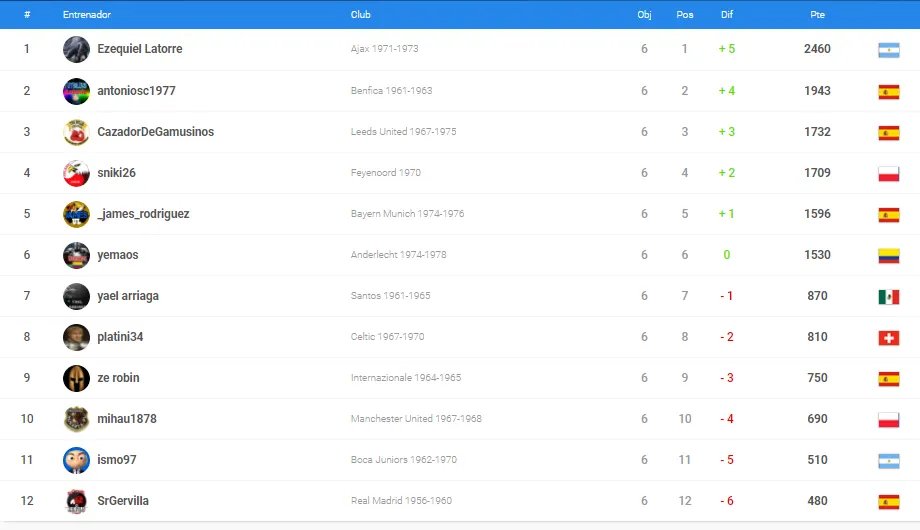The image size is (920, 530).
Task: Click club text 'Internazionale 1964-1965'
Action: point(406,377)
